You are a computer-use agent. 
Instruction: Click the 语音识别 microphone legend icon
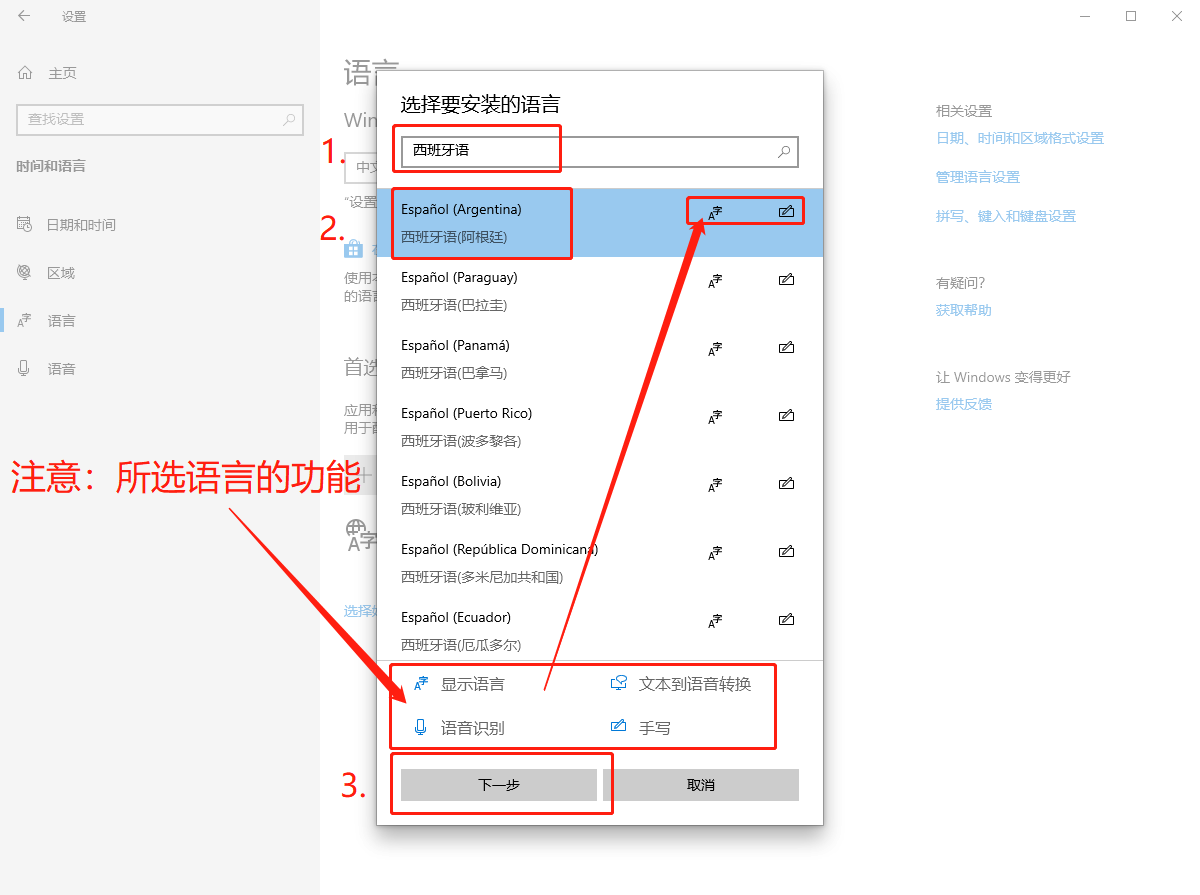pos(421,728)
